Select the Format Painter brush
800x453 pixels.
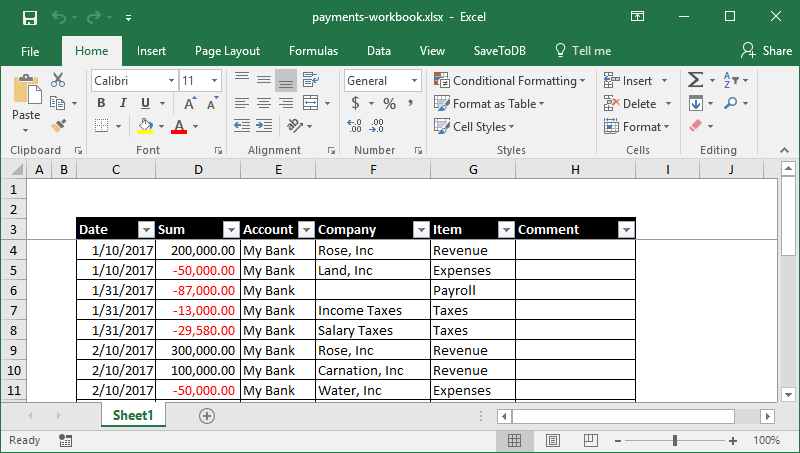[58, 125]
